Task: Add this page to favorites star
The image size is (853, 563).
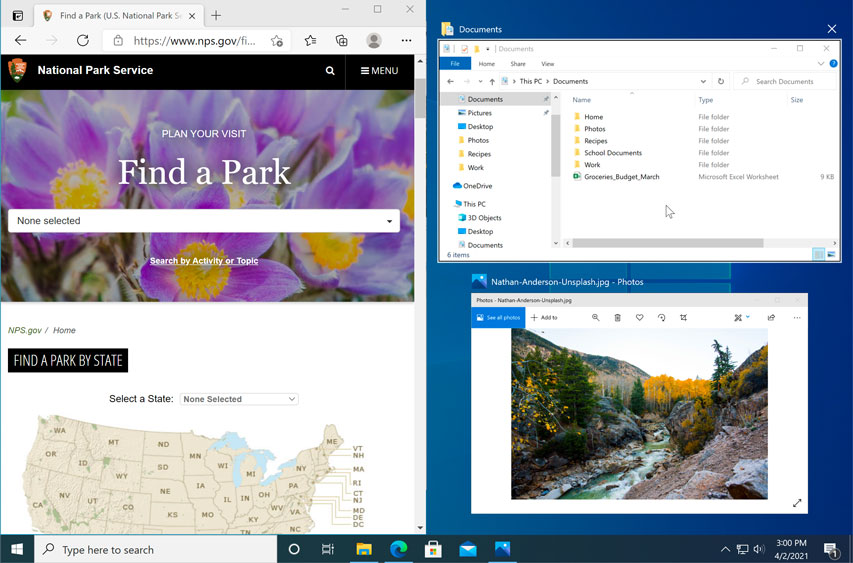Action: coord(277,41)
